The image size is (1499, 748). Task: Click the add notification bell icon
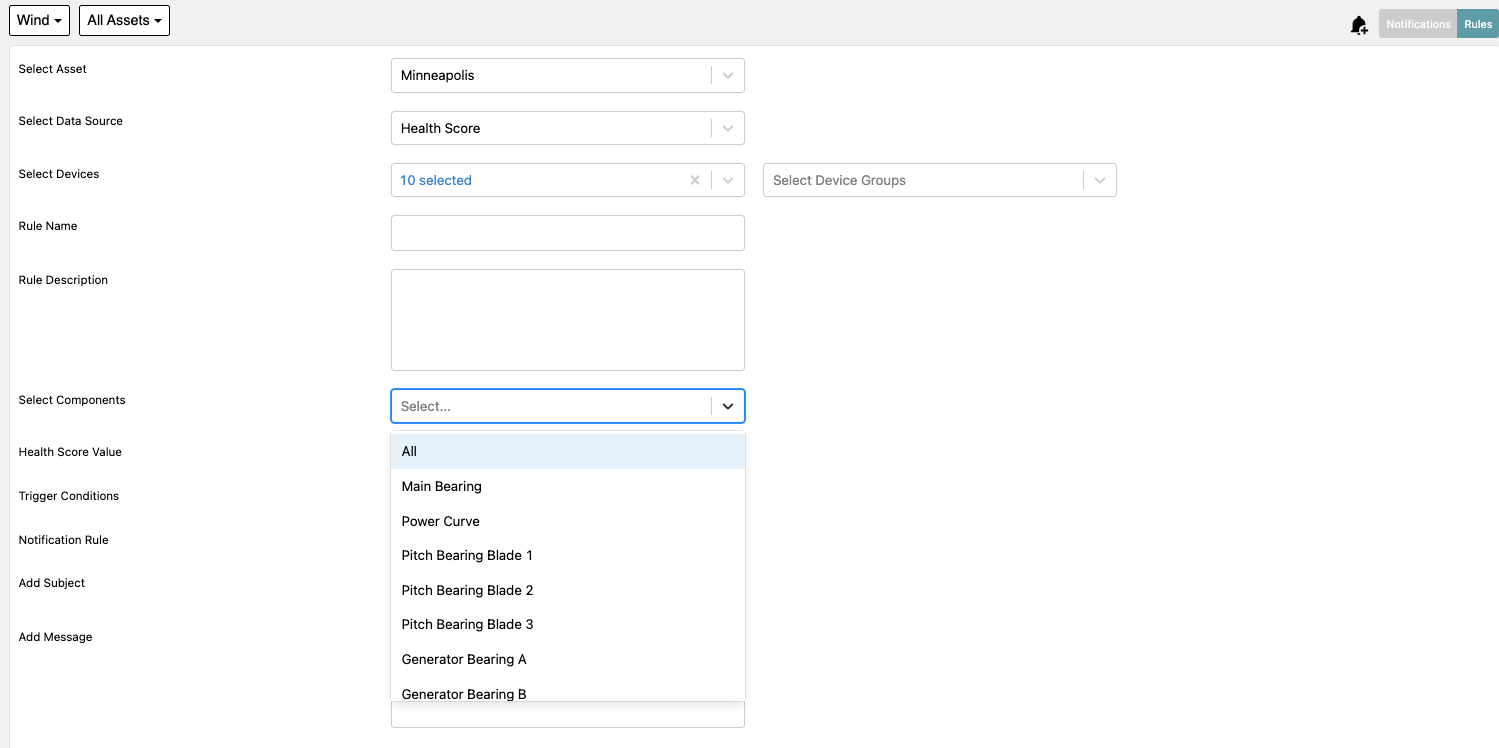[x=1358, y=25]
